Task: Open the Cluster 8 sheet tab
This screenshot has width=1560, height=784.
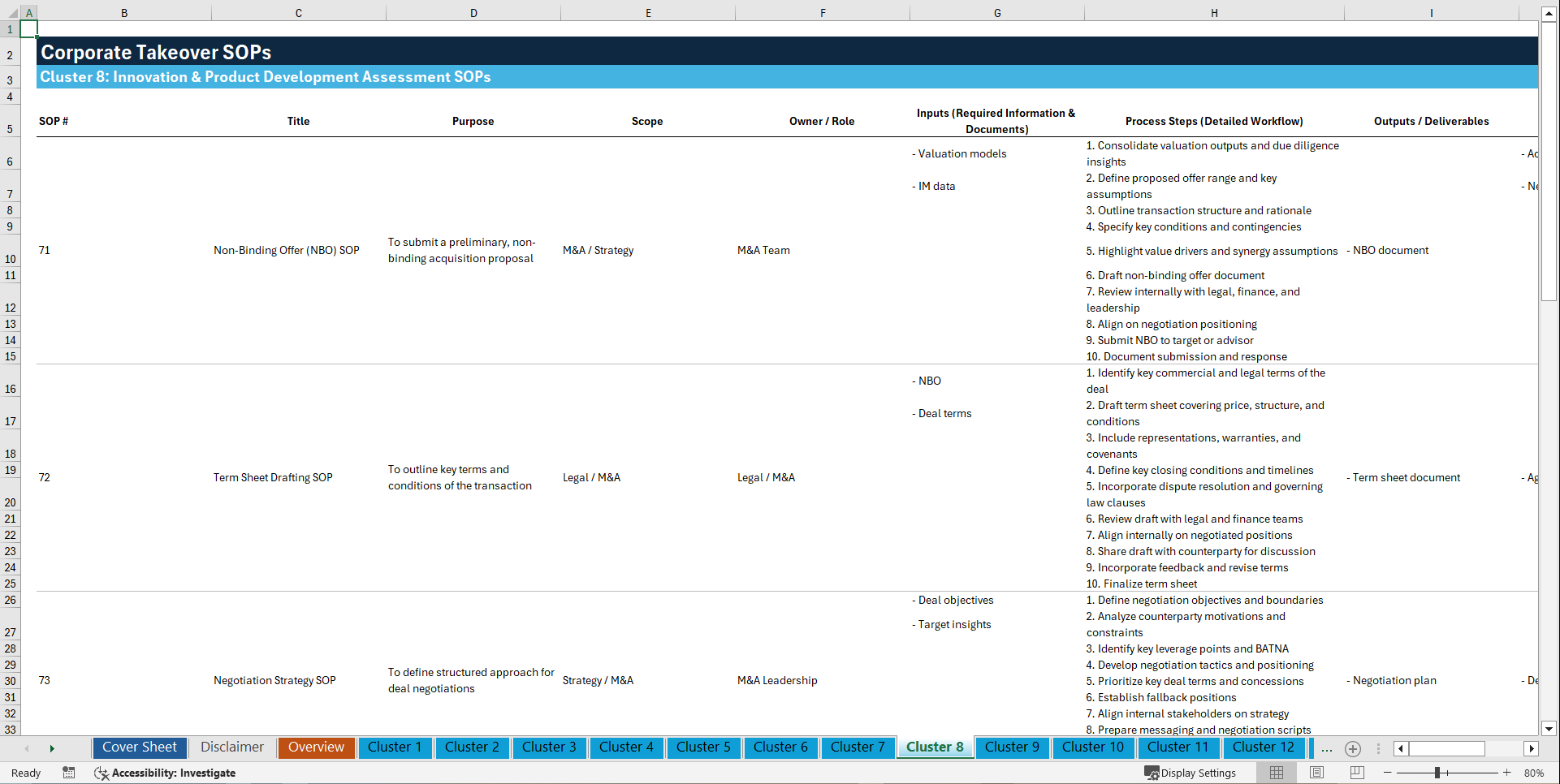Action: (x=935, y=747)
